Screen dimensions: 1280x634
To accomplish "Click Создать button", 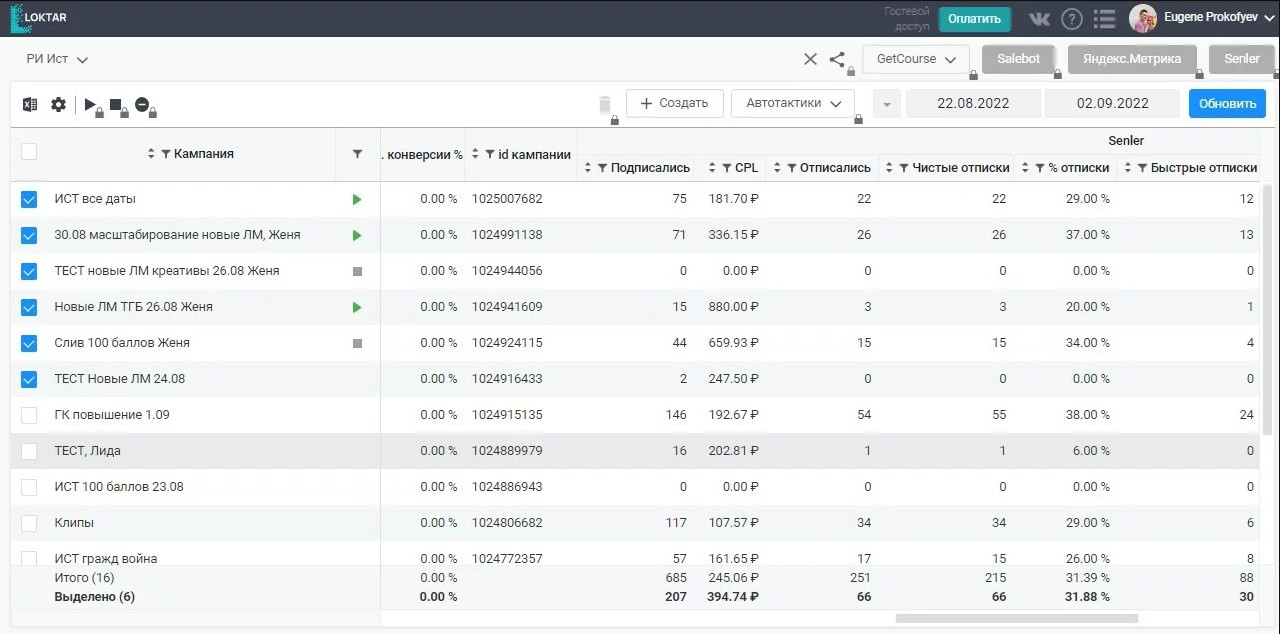I will pyautogui.click(x=674, y=103).
